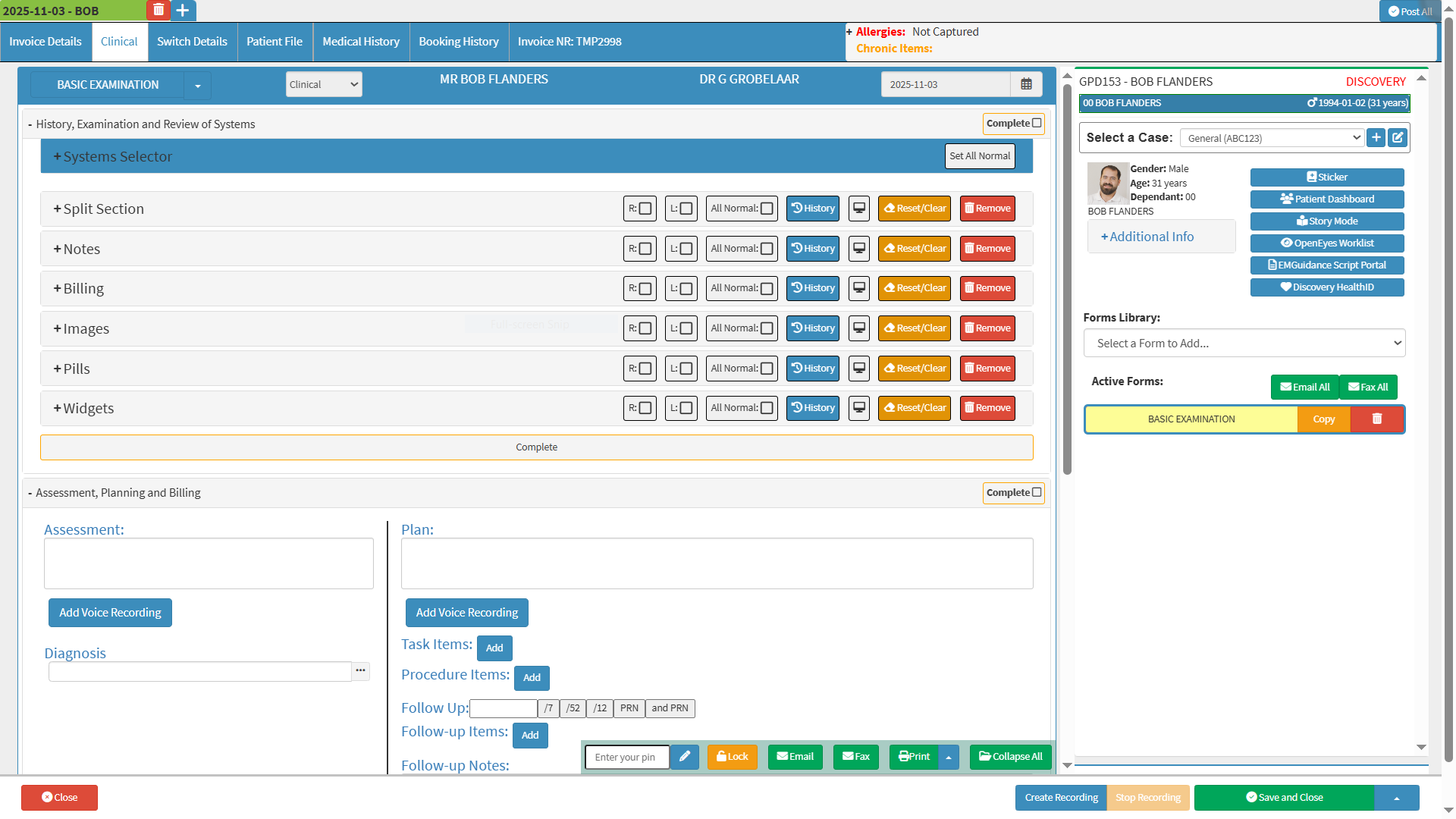
Task: Click Save and Close button
Action: (1284, 798)
